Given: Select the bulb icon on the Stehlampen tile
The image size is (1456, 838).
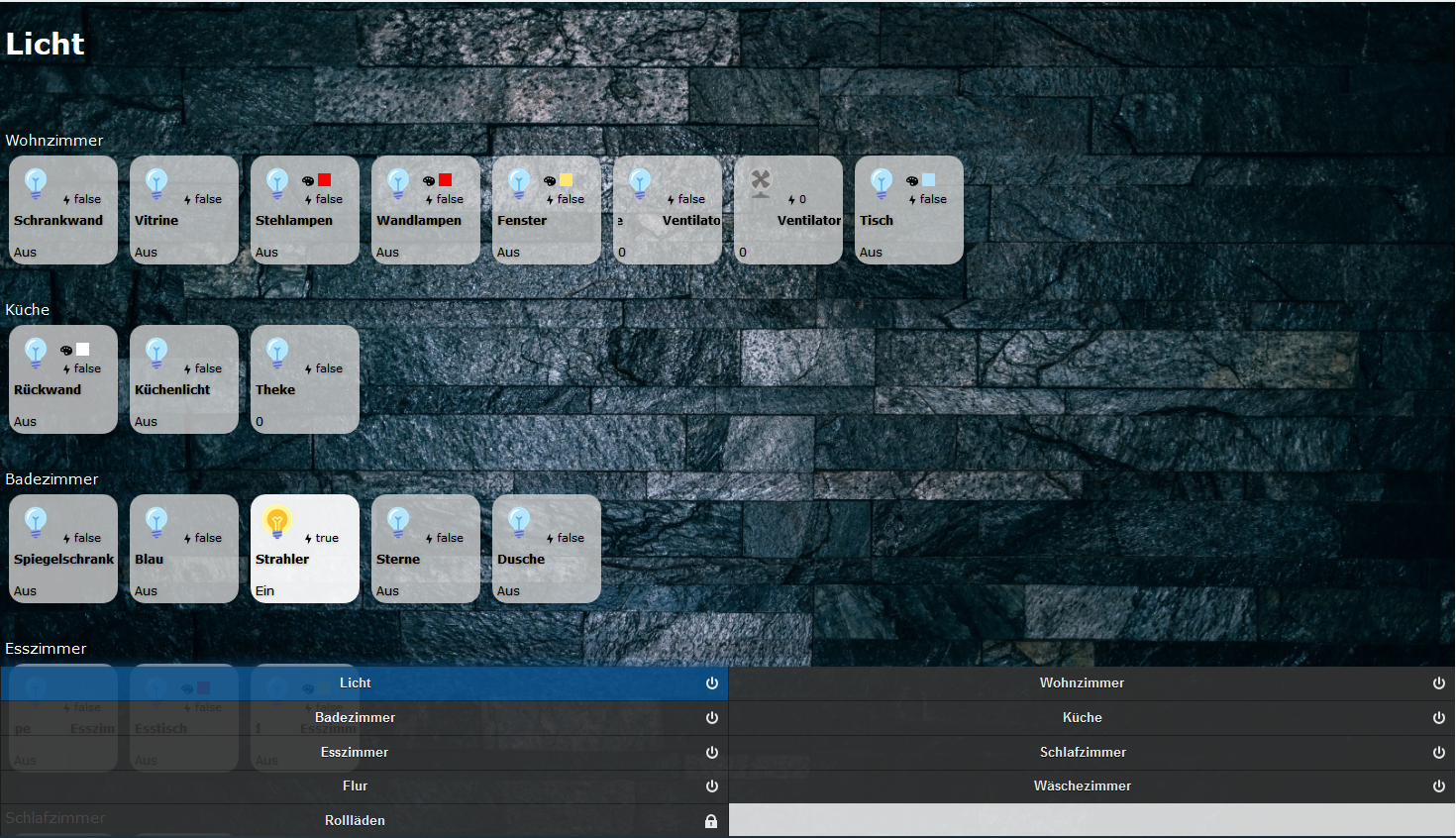Looking at the screenshot, I should pyautogui.click(x=277, y=183).
